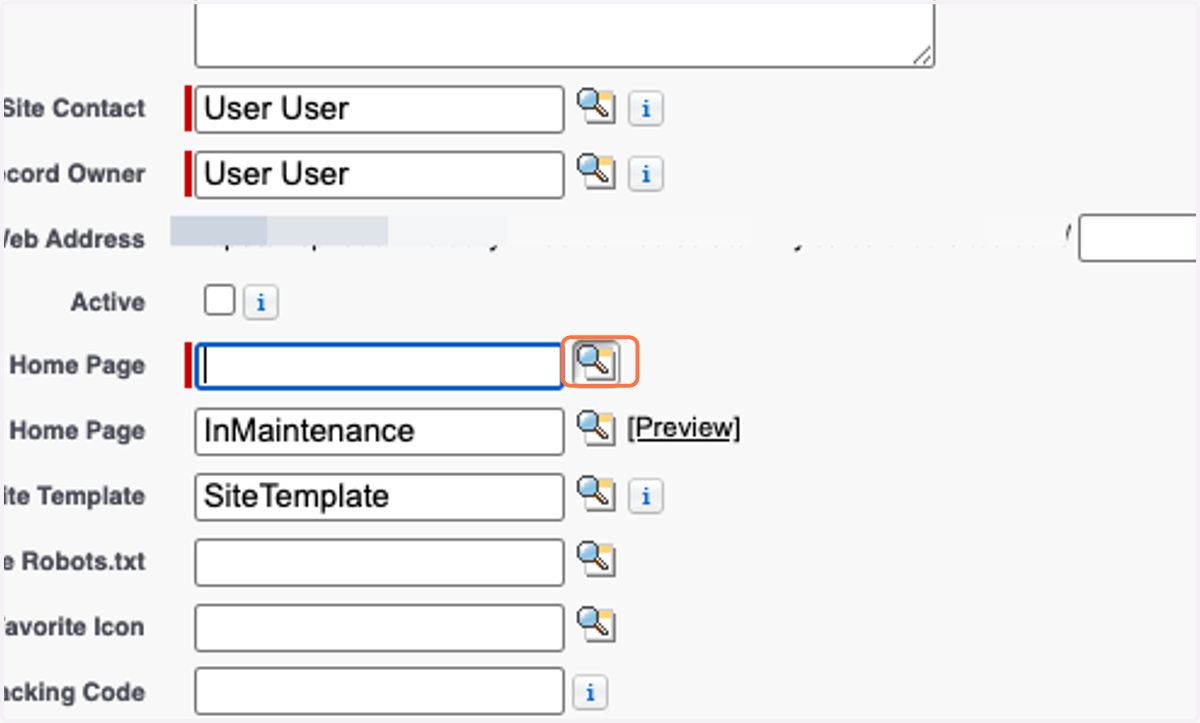This screenshot has width=1200, height=723.
Task: Open lookup icon next to Site Contact field
Action: point(595,105)
